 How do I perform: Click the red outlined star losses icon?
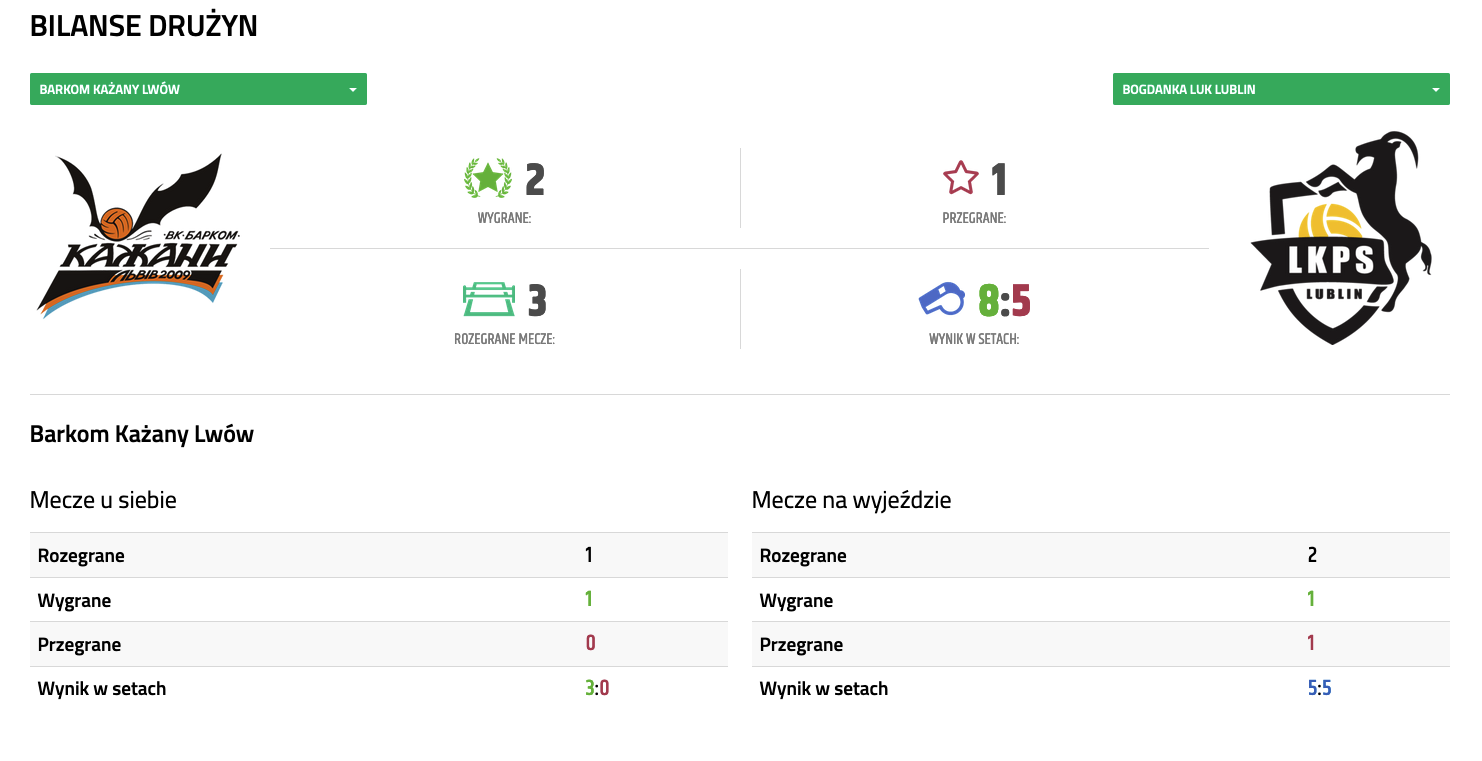coord(961,179)
